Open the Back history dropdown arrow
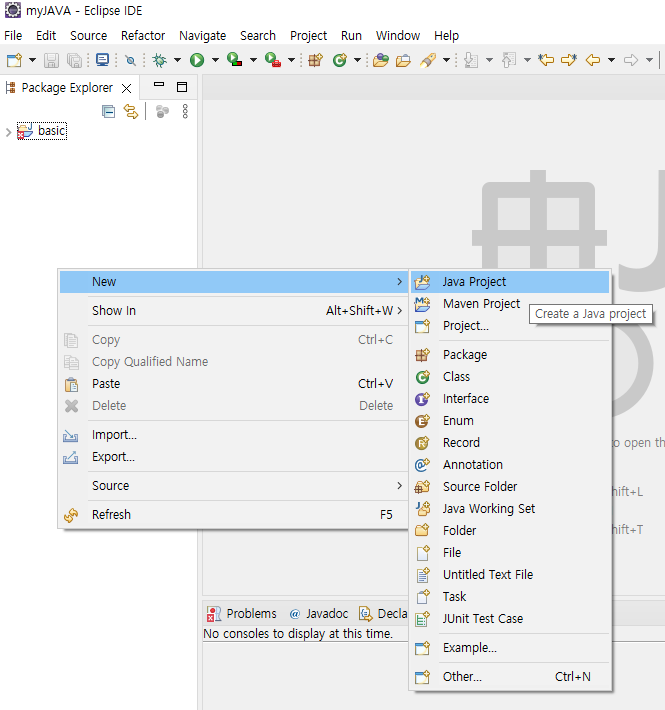The image size is (665, 710). [x=611, y=60]
